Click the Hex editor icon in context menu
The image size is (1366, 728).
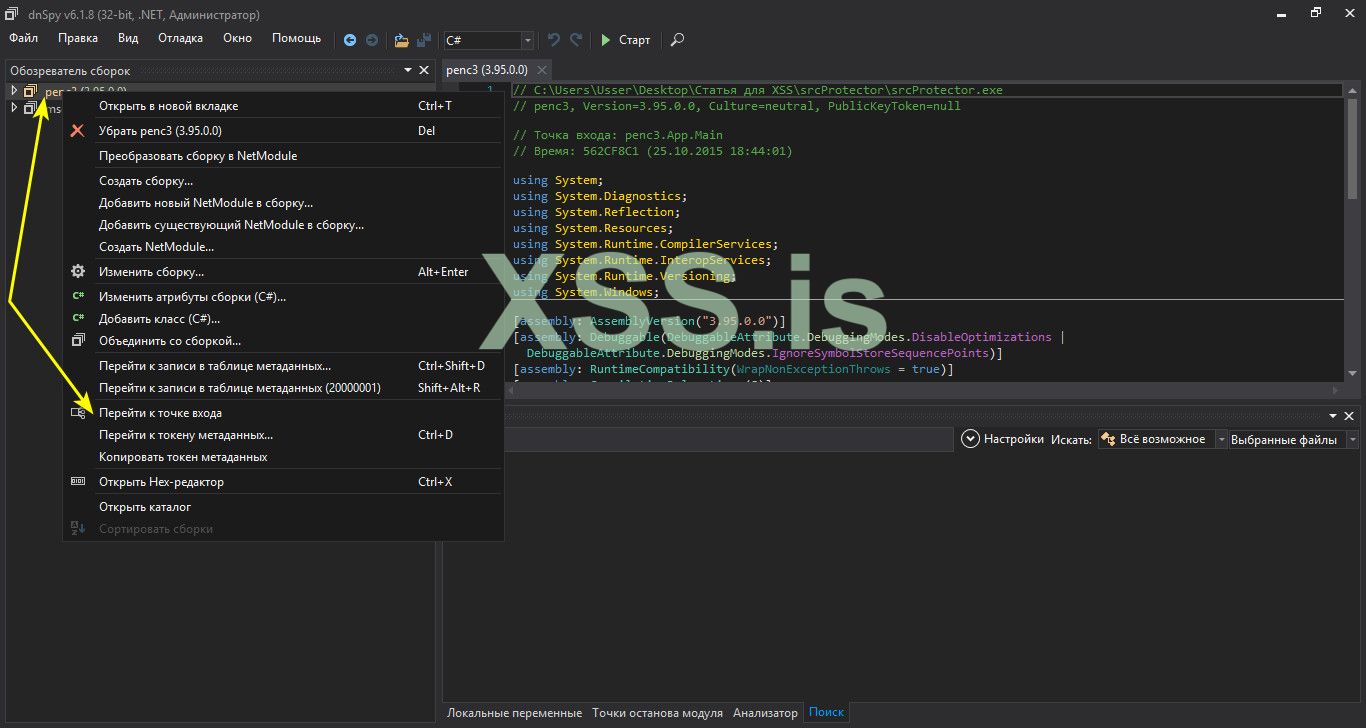tap(78, 482)
